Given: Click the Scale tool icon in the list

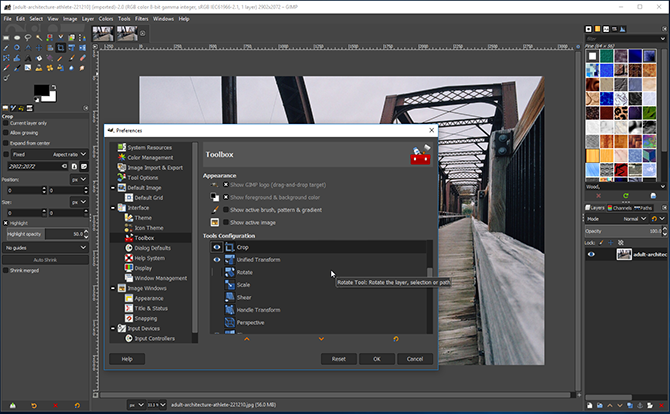Looking at the screenshot, I should [x=231, y=285].
